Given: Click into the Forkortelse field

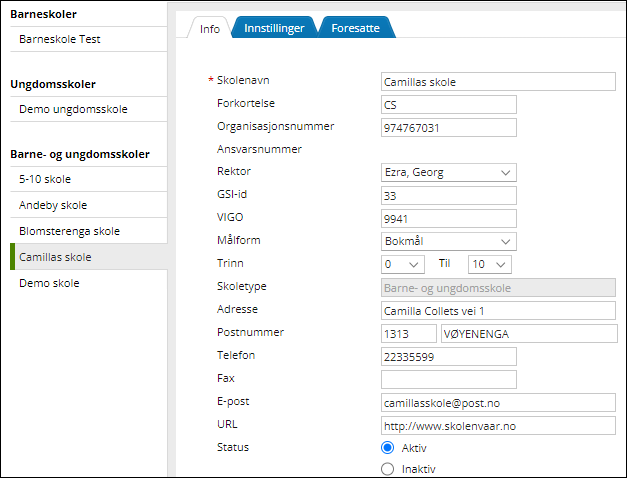Looking at the screenshot, I should click(448, 105).
